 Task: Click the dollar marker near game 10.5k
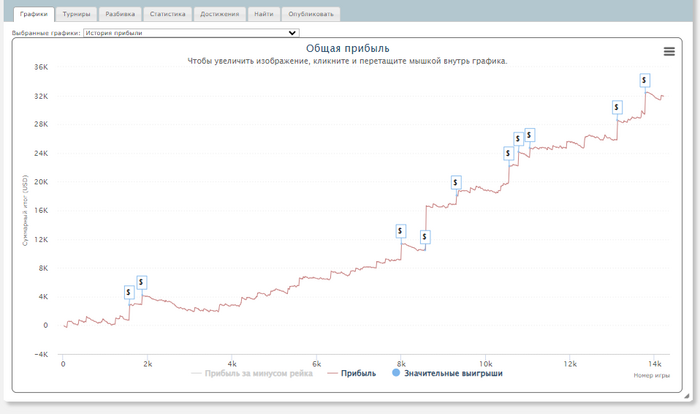(x=508, y=153)
